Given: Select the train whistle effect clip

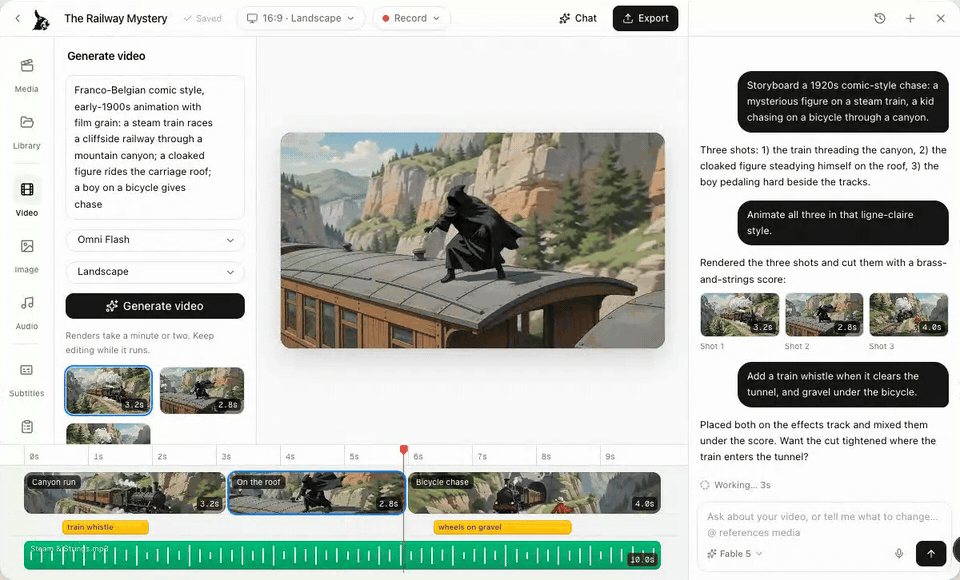Looking at the screenshot, I should click(105, 527).
